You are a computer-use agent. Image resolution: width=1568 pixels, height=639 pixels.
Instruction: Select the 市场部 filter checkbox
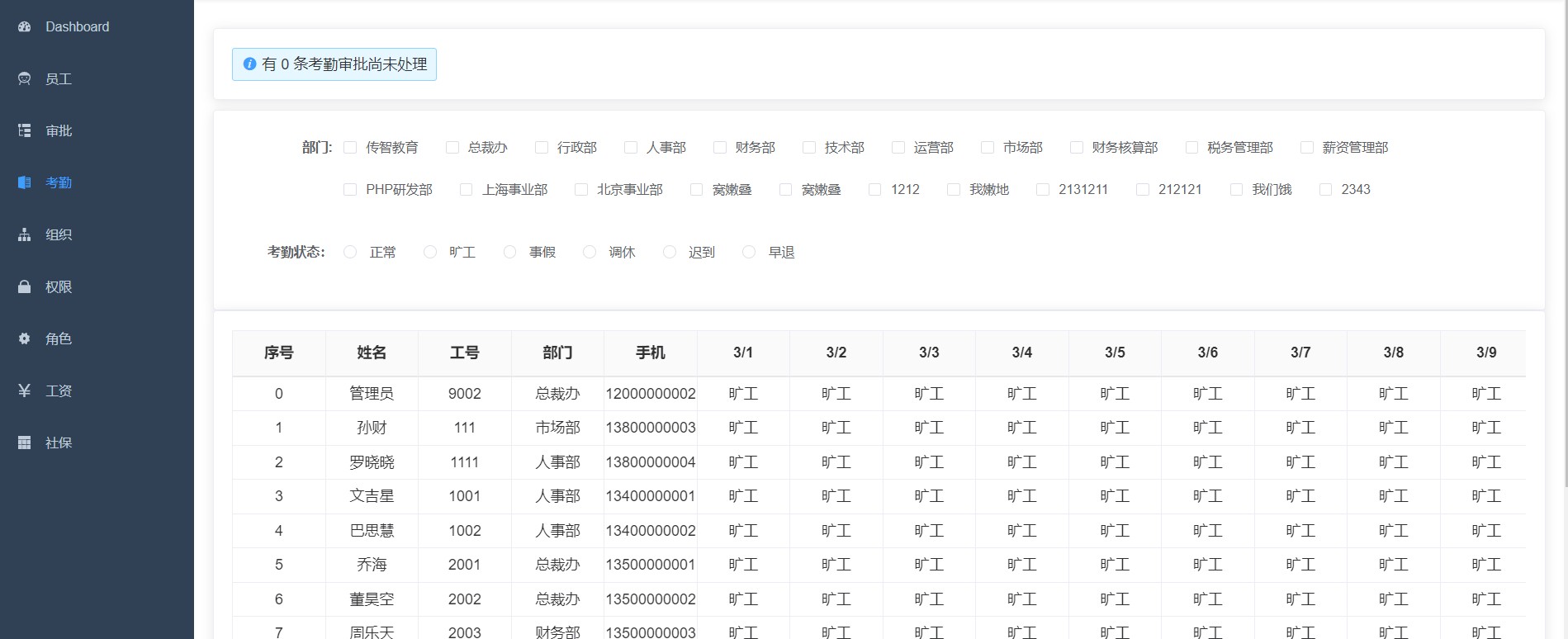(988, 147)
